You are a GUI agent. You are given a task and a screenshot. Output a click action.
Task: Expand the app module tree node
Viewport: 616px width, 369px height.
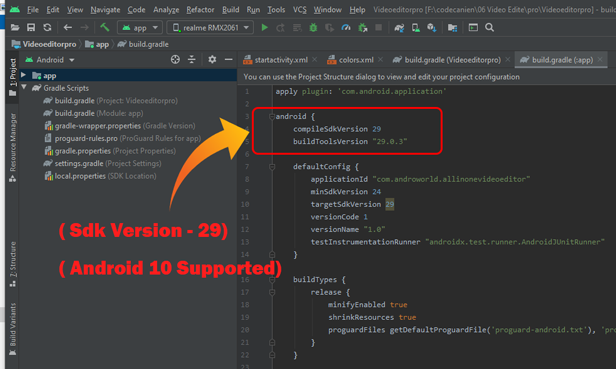pyautogui.click(x=24, y=75)
